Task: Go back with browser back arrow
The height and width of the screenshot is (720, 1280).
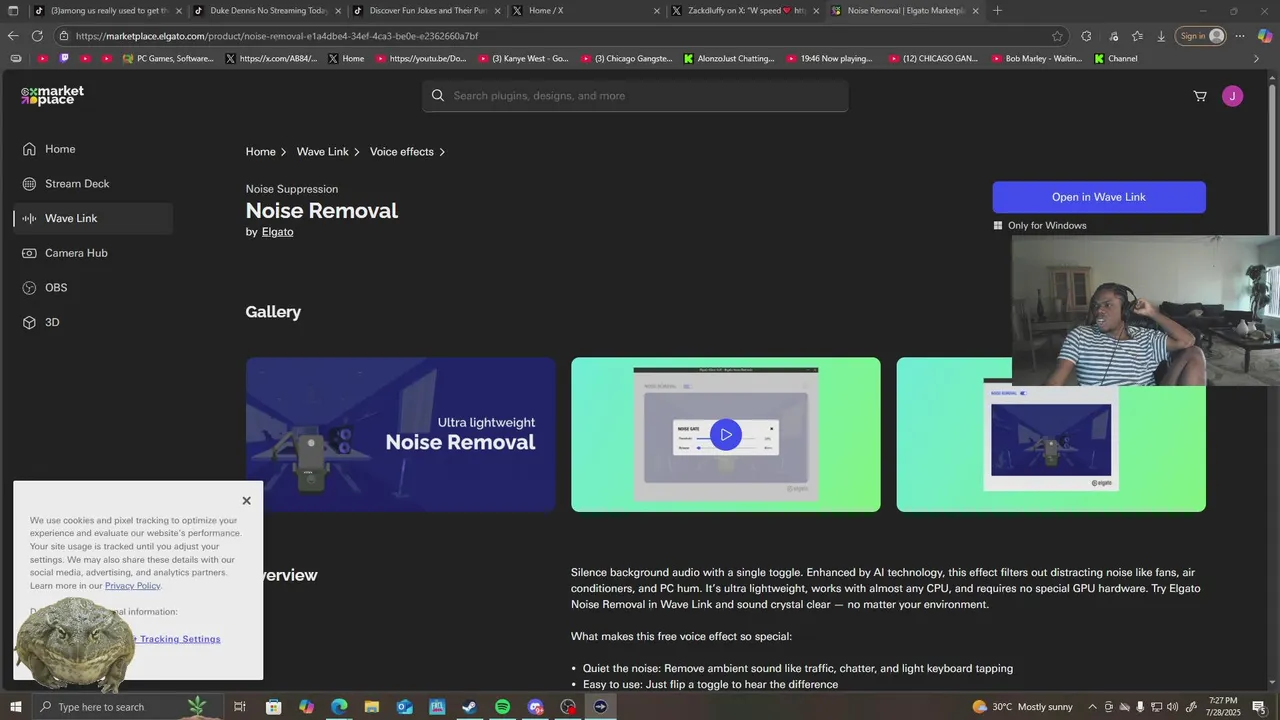Action: tap(13, 36)
